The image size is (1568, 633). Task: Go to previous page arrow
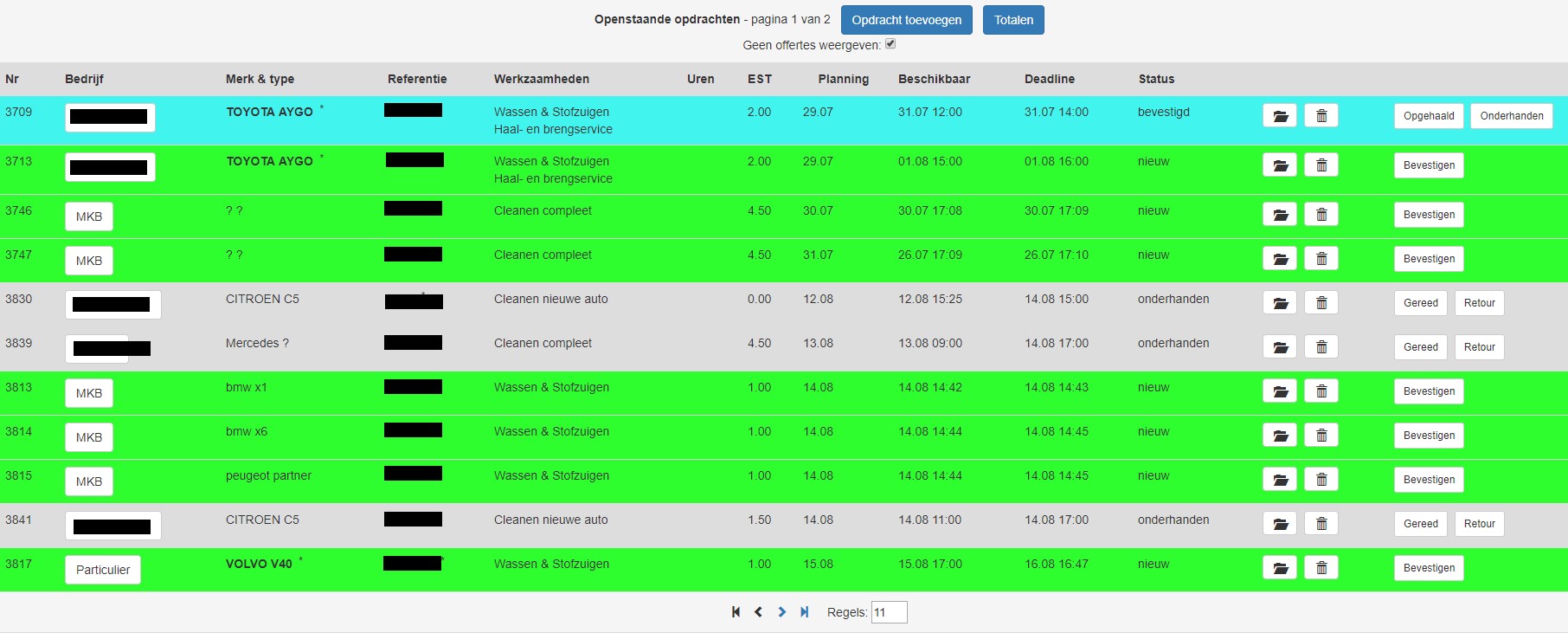(x=758, y=612)
